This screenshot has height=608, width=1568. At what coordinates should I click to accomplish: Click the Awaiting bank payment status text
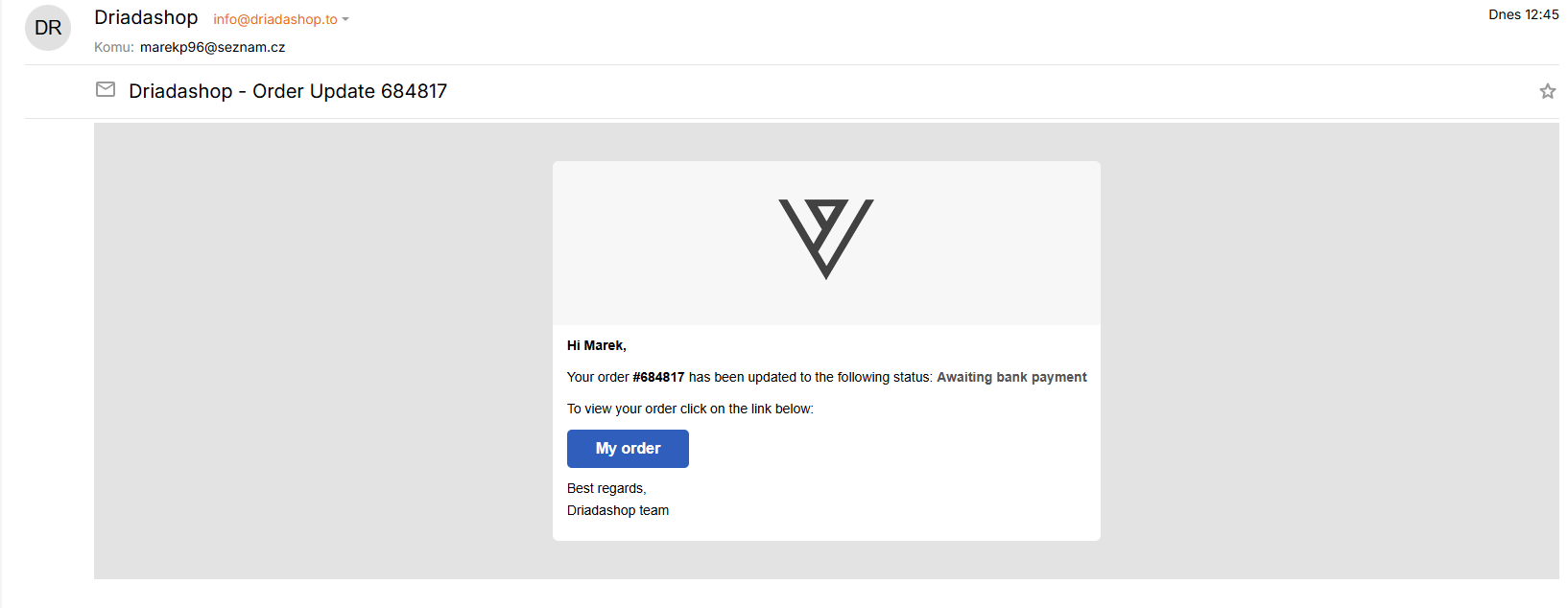point(1011,378)
